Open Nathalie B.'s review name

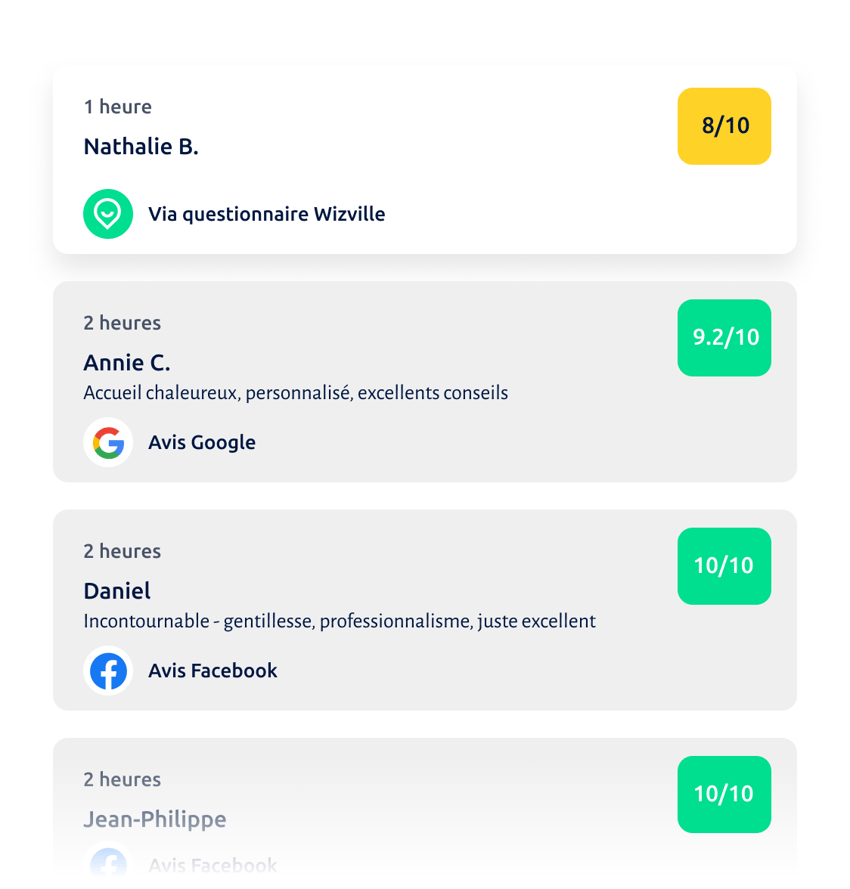141,146
